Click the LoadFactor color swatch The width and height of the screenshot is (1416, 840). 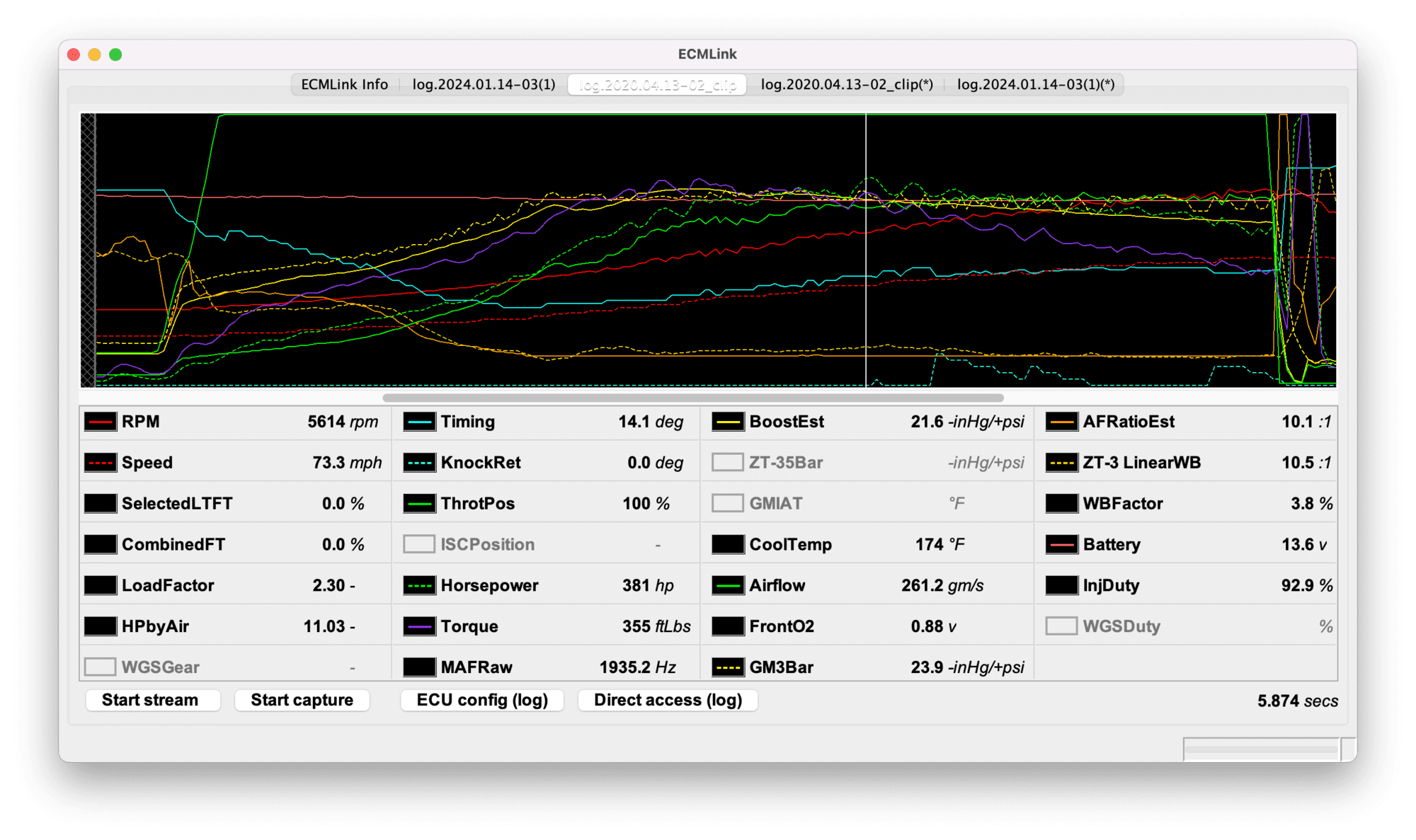pyautogui.click(x=100, y=586)
